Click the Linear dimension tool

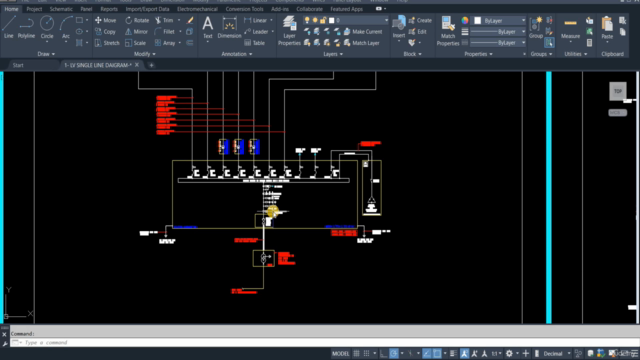256,20
